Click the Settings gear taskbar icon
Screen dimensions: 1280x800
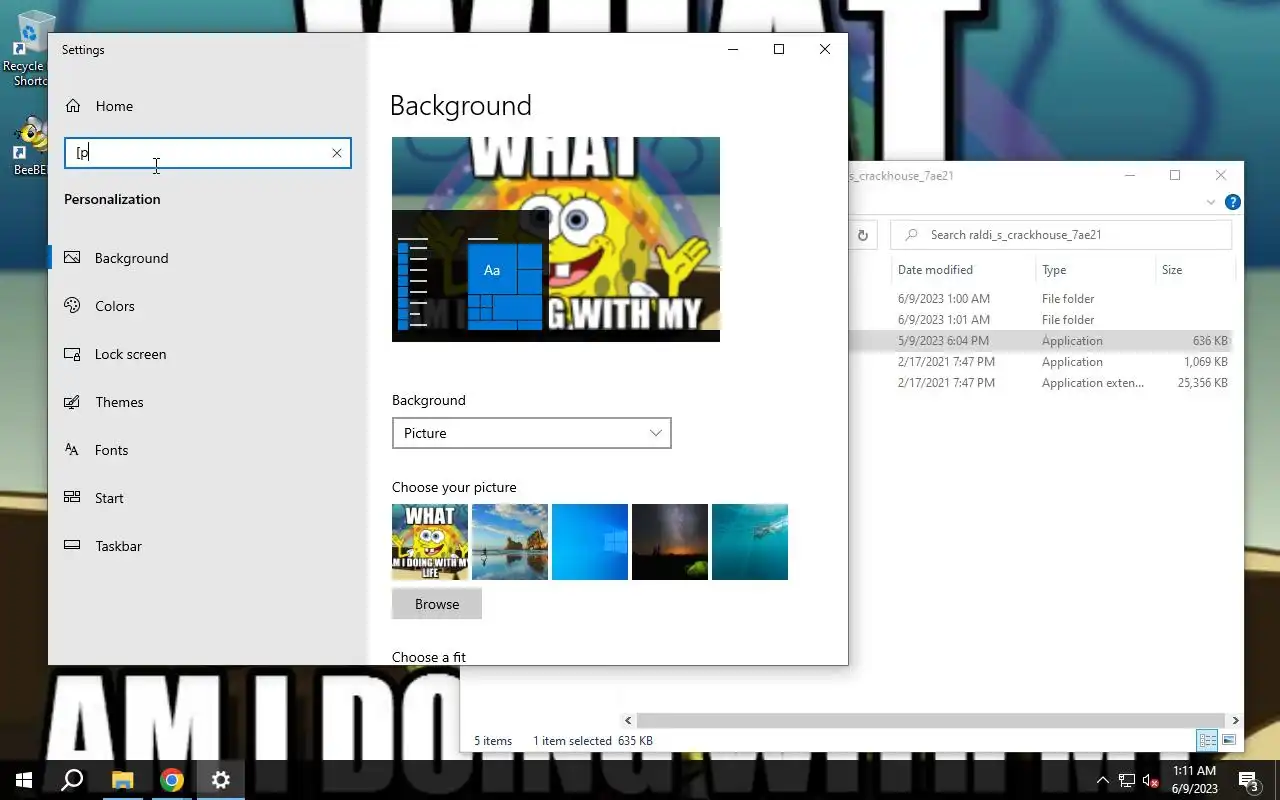click(221, 780)
